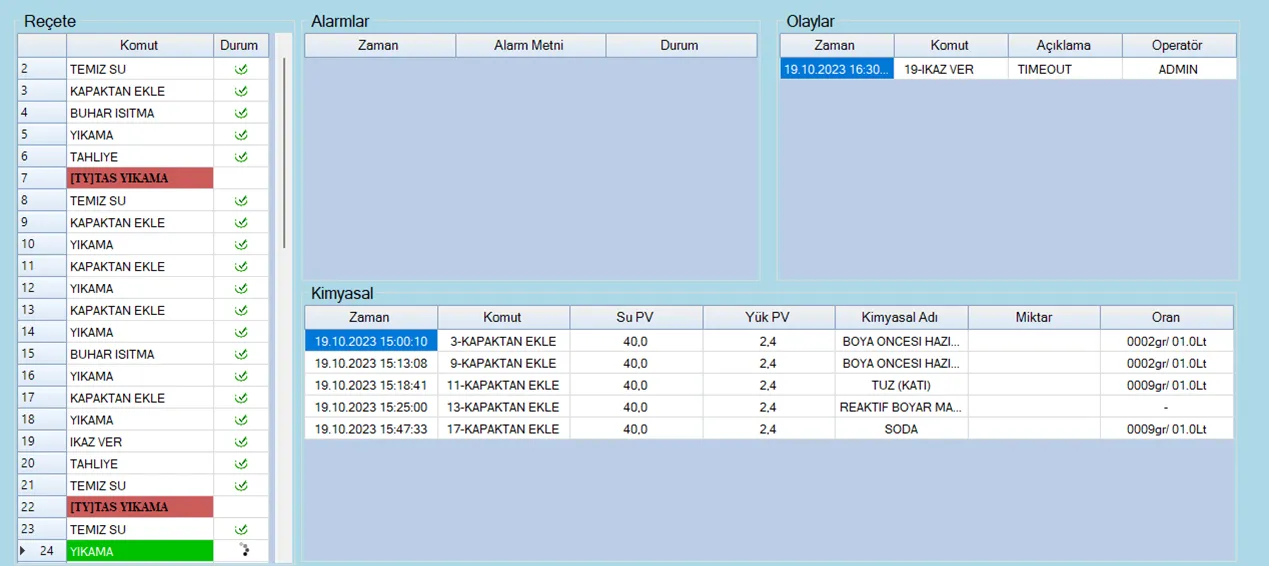This screenshot has width=1269, height=566.
Task: Click the completed checkmark on TAHLIYE row 6
Action: point(241,157)
